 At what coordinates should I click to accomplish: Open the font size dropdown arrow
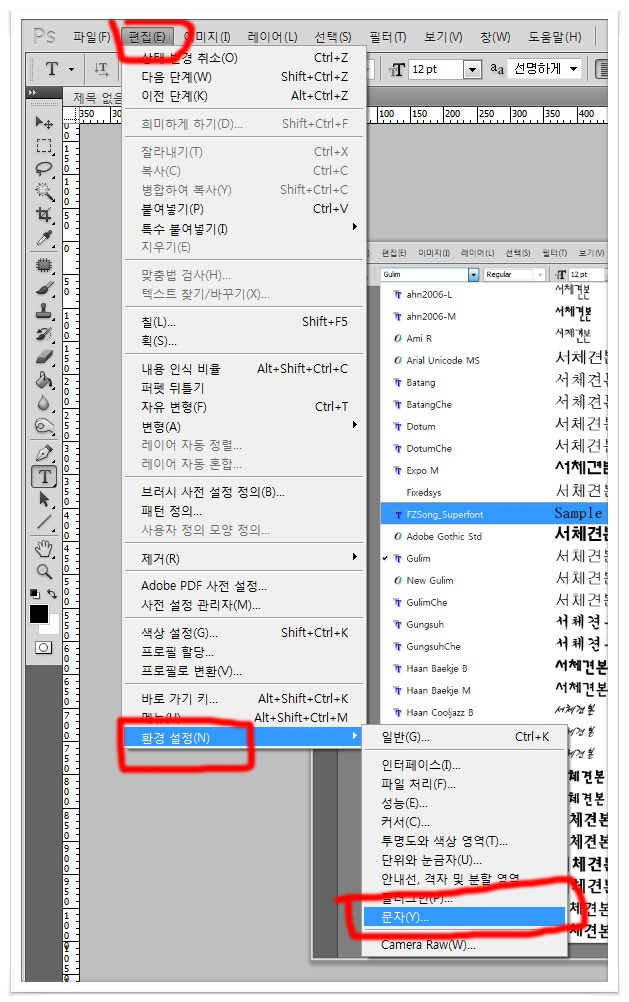(x=472, y=69)
